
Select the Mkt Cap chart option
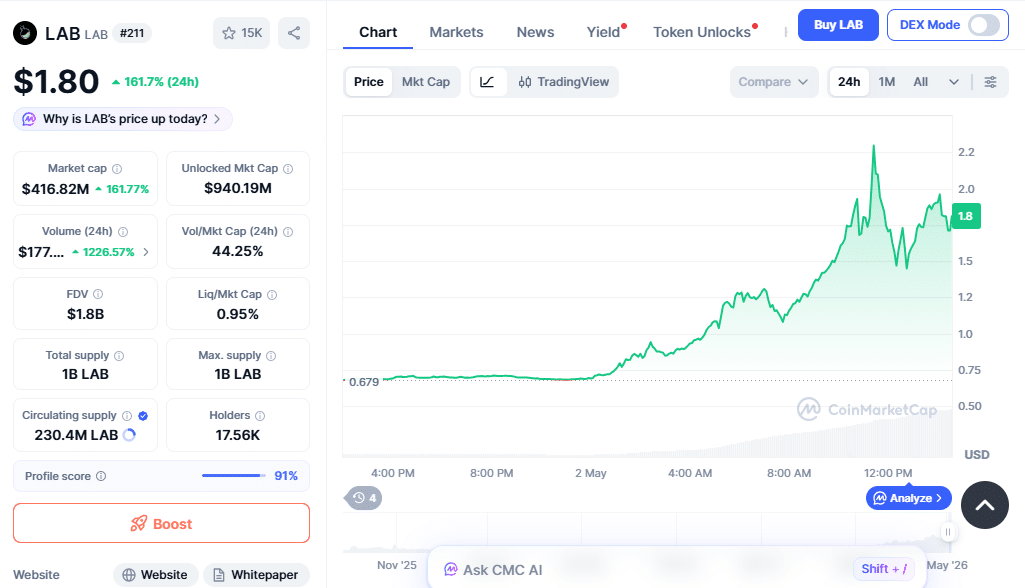coord(426,82)
